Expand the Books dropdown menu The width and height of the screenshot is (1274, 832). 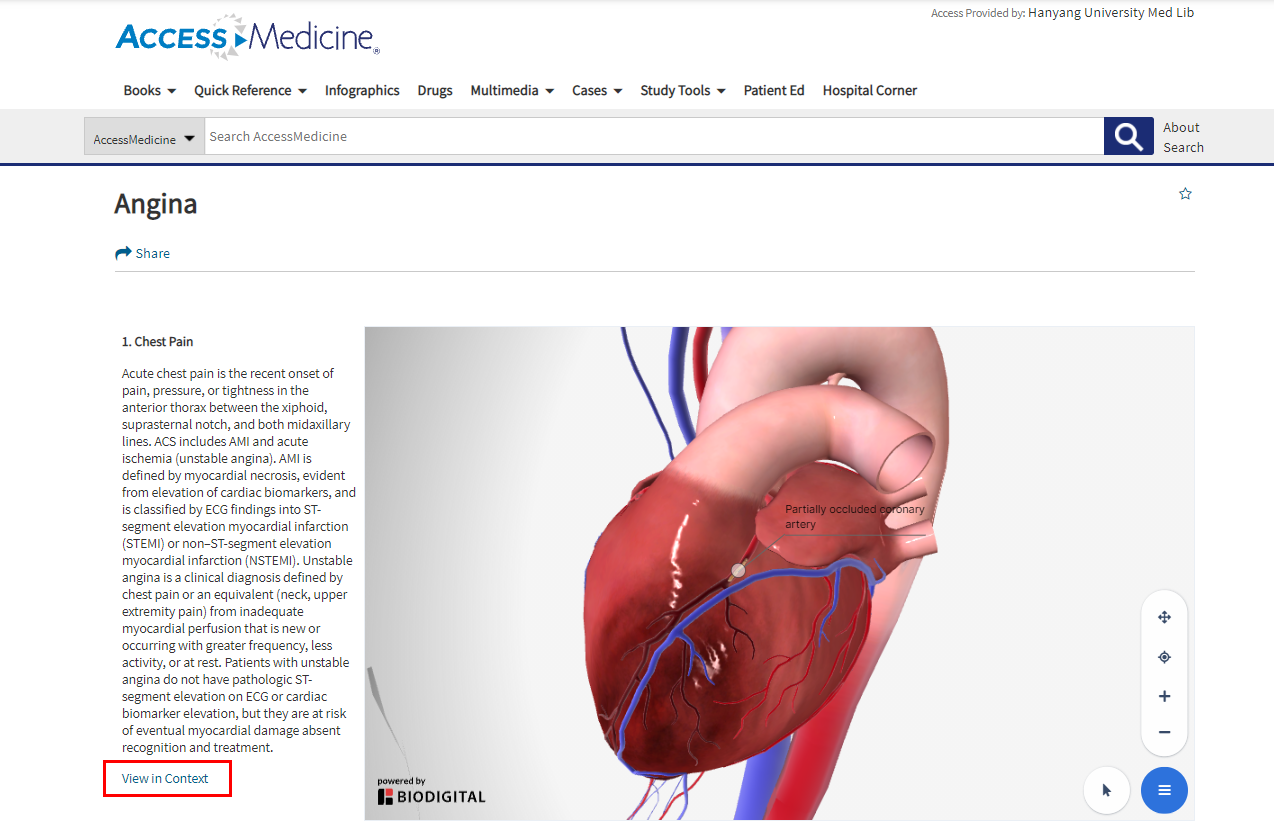point(150,90)
